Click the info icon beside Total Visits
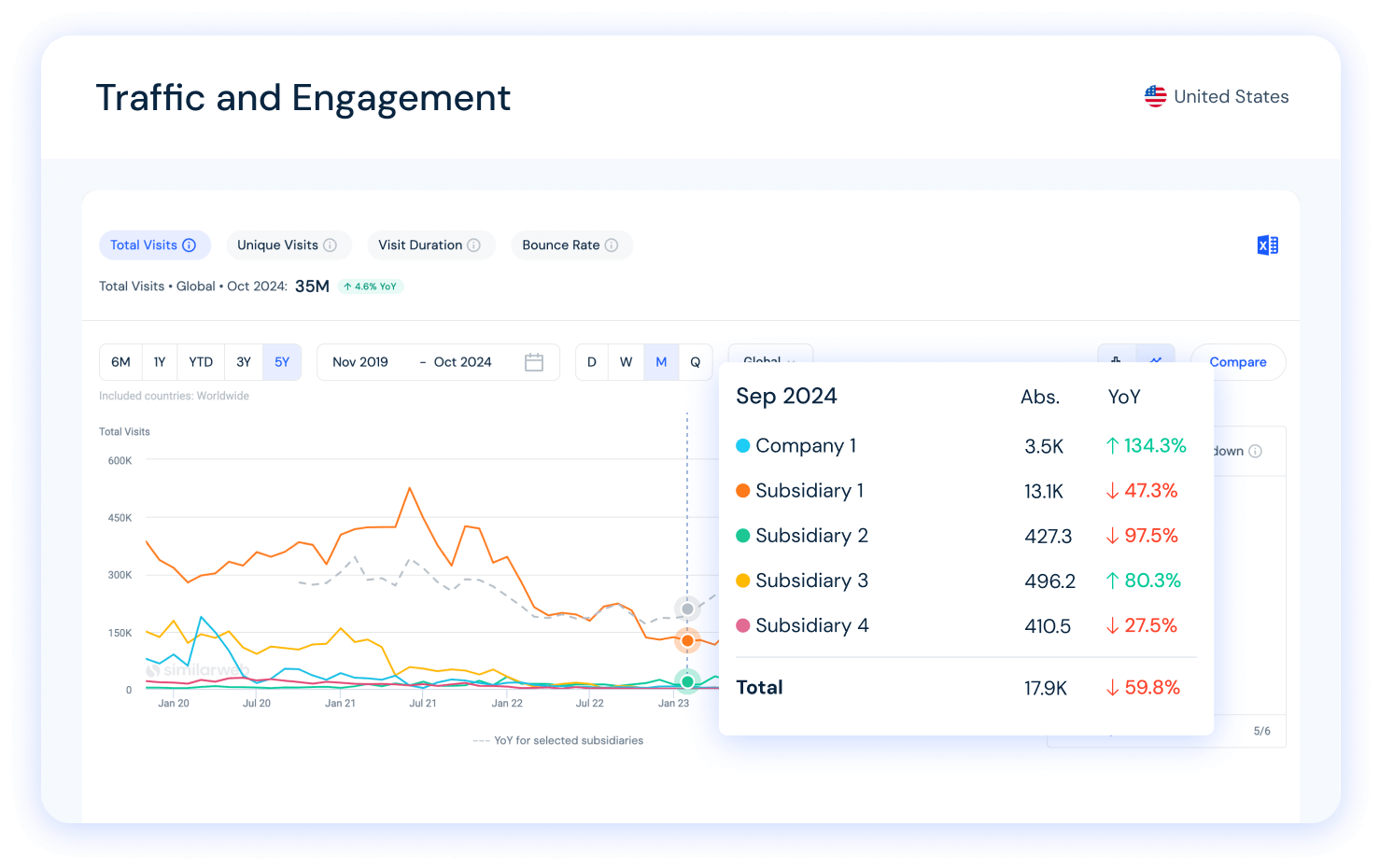 click(x=190, y=245)
